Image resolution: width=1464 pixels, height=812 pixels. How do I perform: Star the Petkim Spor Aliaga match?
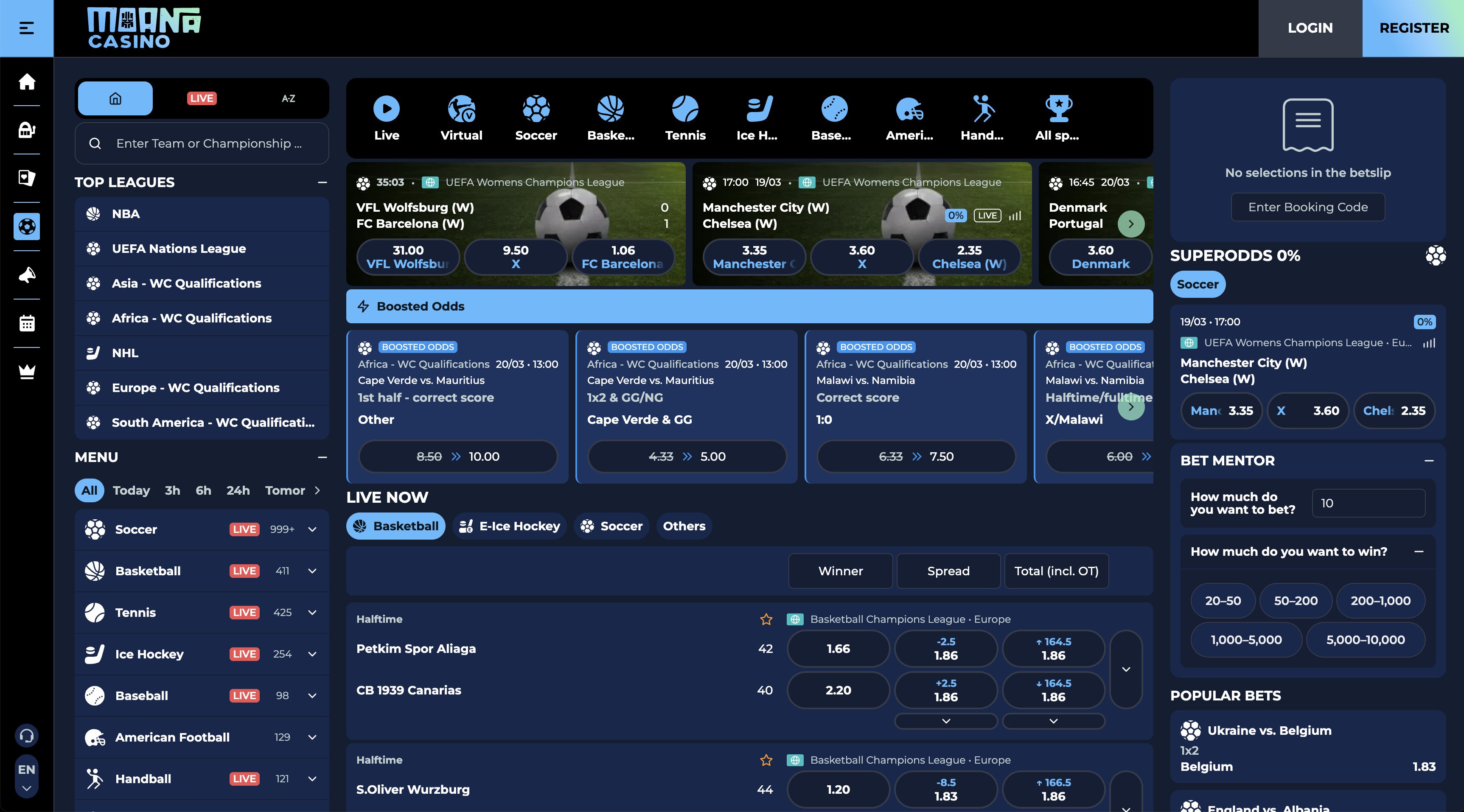tap(766, 619)
